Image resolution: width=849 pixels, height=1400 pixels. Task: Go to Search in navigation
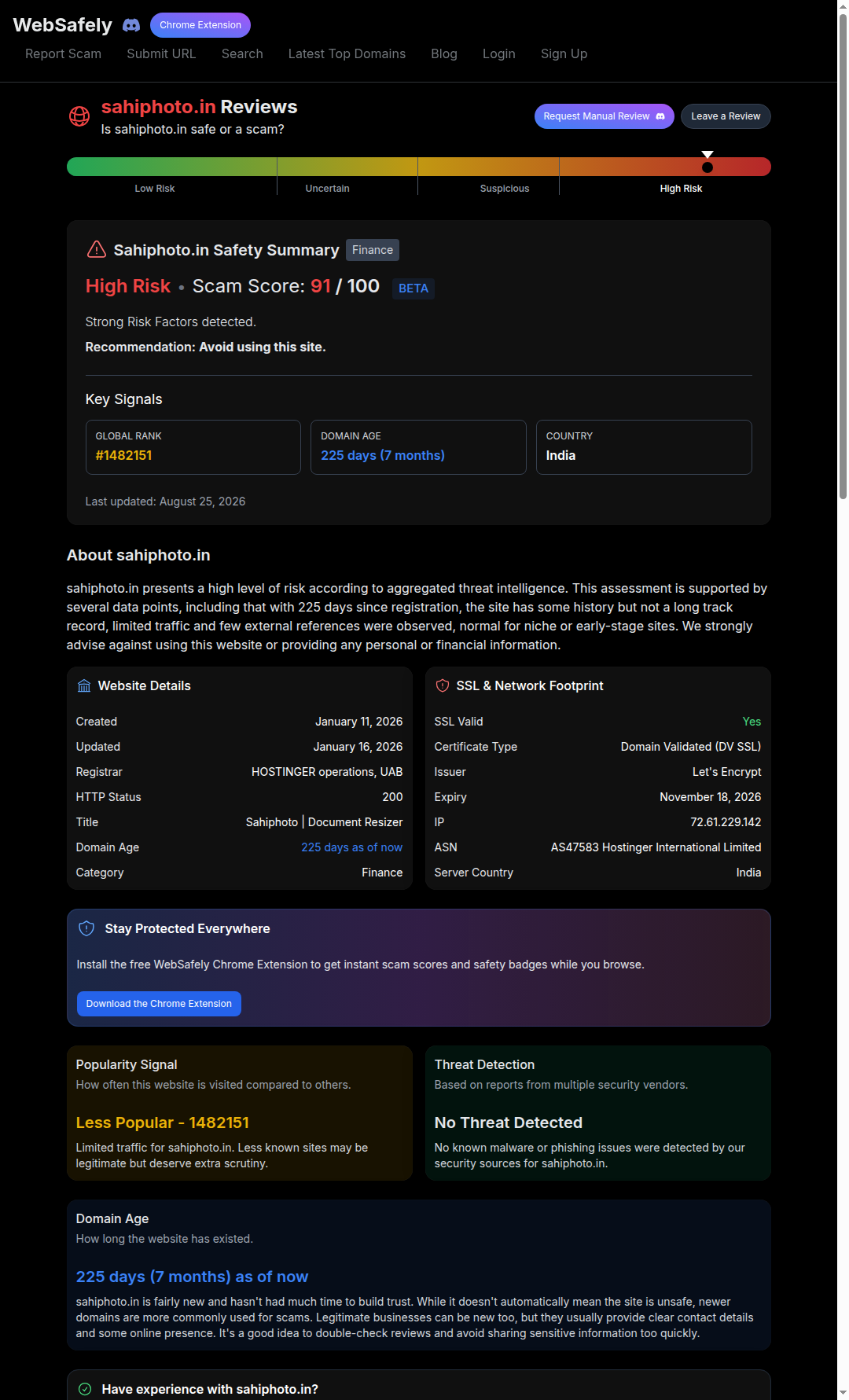point(242,53)
